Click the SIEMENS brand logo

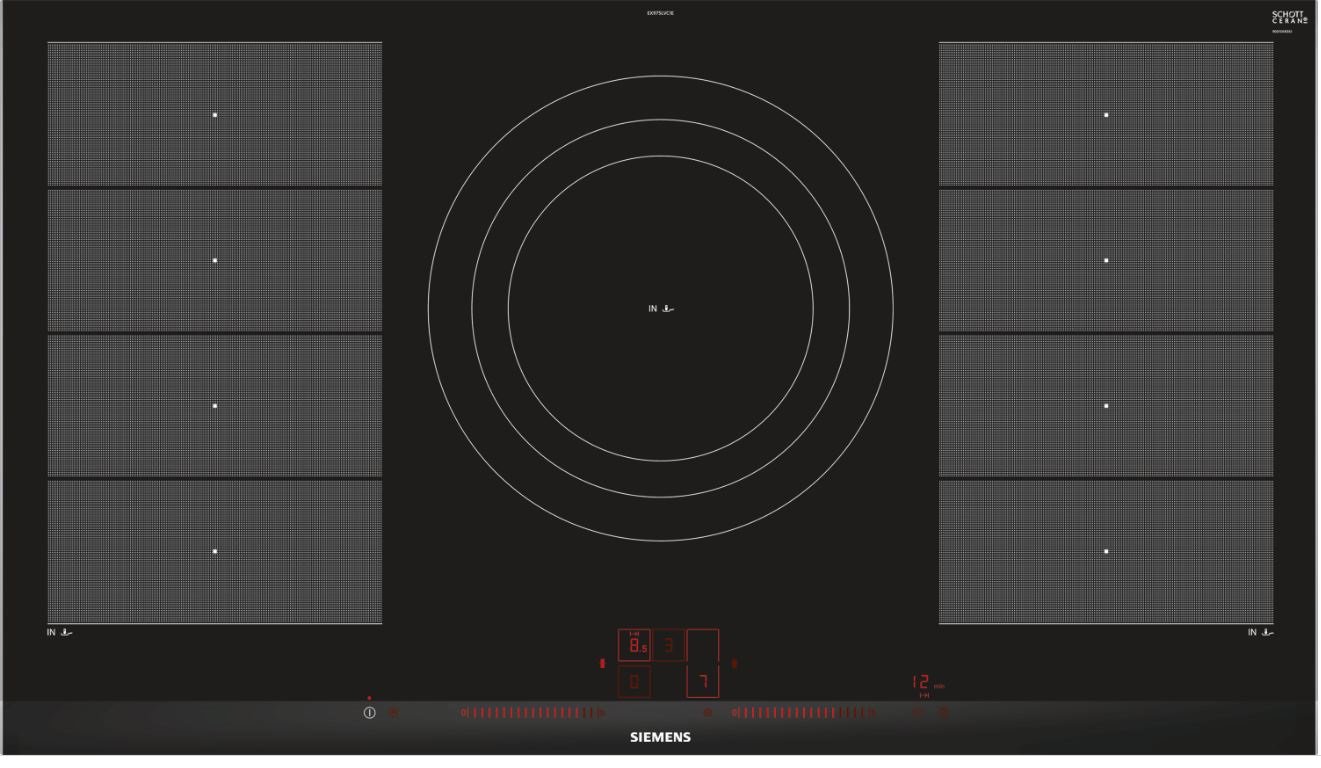point(660,738)
